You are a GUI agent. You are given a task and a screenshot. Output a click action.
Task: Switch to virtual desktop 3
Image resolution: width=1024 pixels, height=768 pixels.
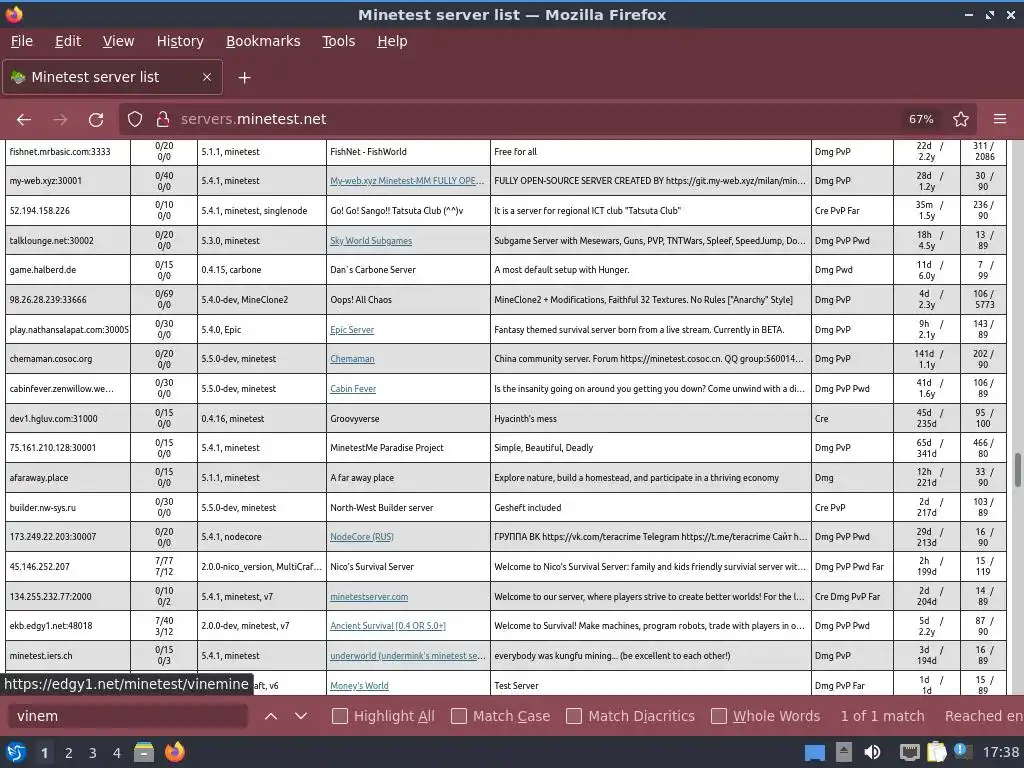(93, 753)
